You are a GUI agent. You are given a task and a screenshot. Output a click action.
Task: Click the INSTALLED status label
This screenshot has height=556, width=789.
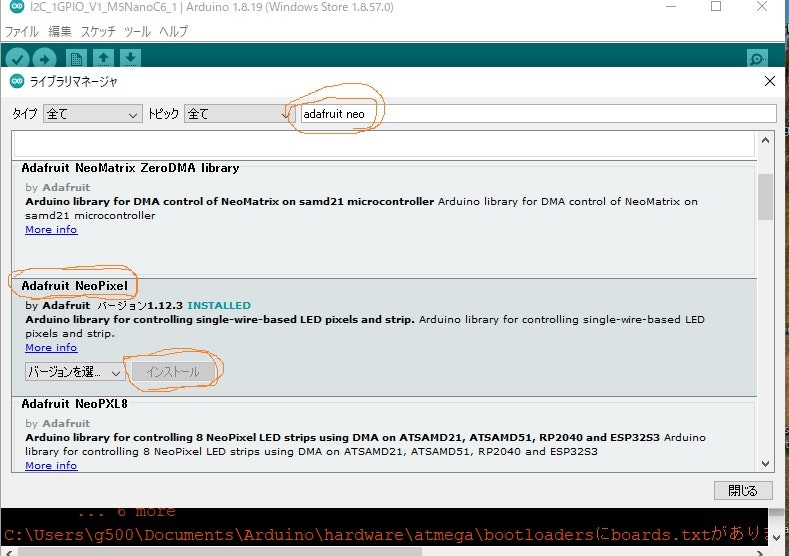pos(219,305)
